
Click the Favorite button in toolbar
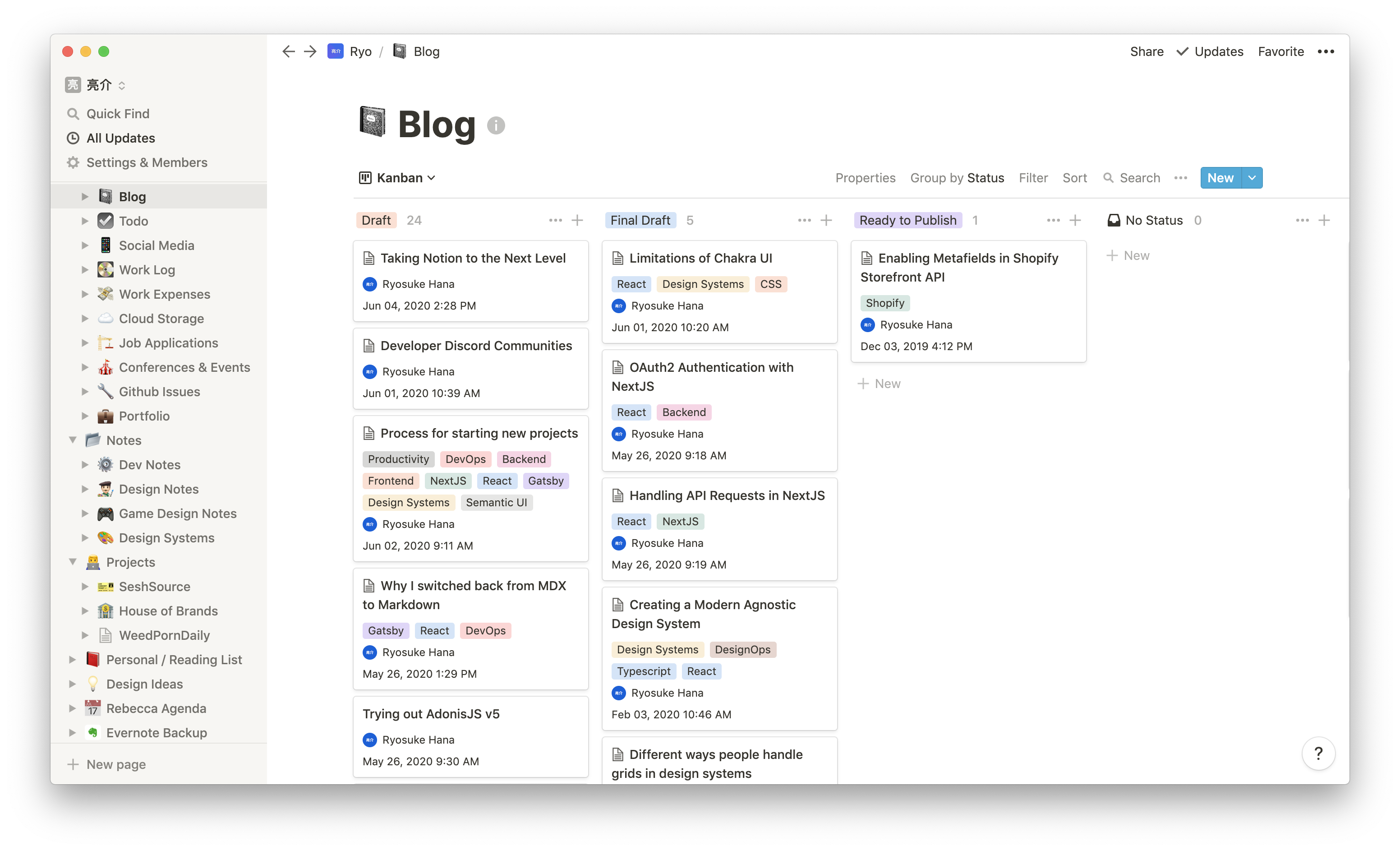tap(1282, 51)
